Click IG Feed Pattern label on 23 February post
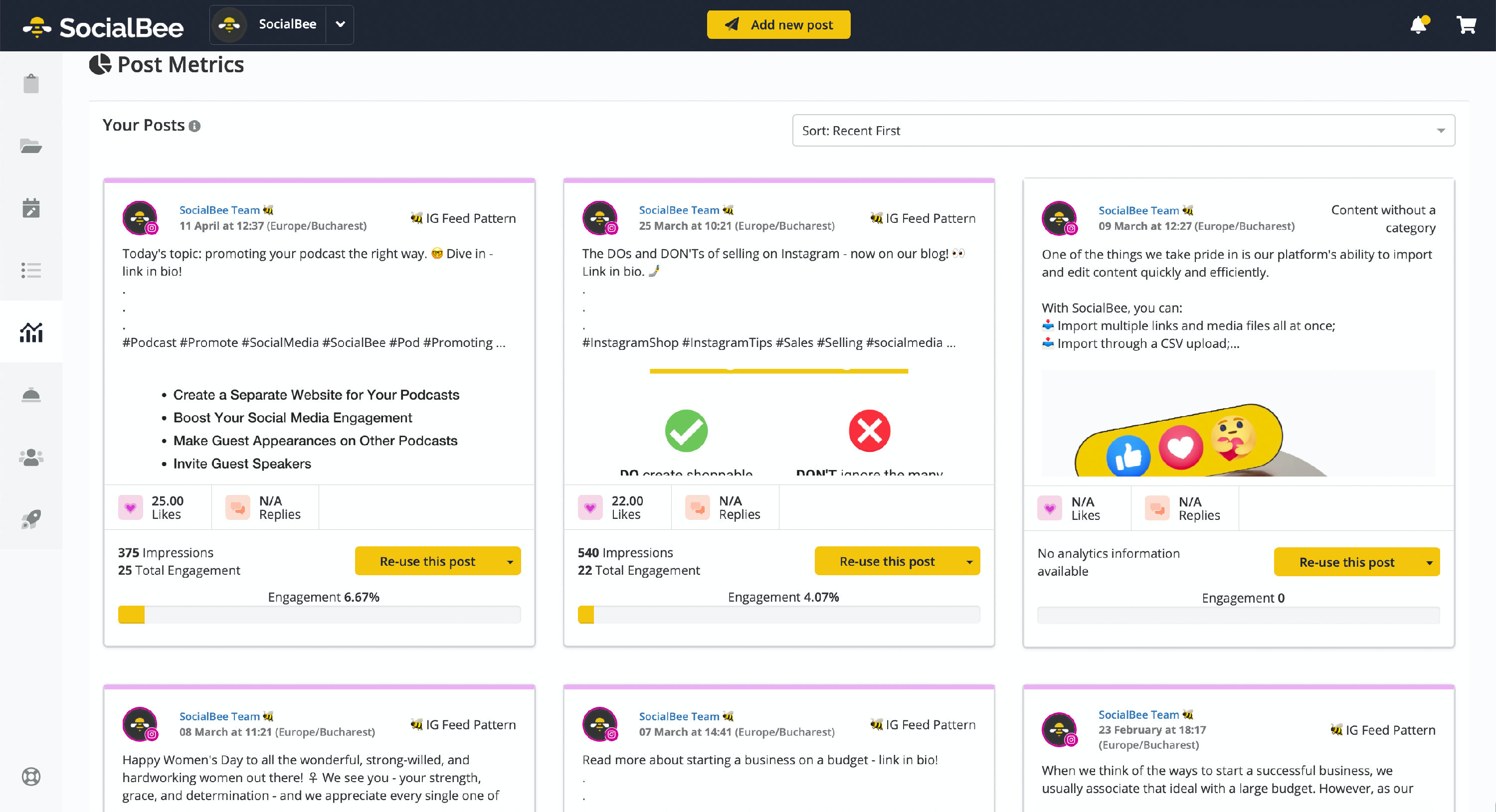This screenshot has width=1496, height=812. (x=1383, y=730)
